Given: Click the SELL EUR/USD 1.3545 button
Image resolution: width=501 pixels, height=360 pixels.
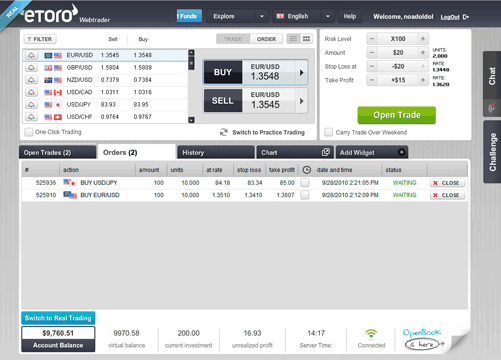Looking at the screenshot, I should click(256, 101).
